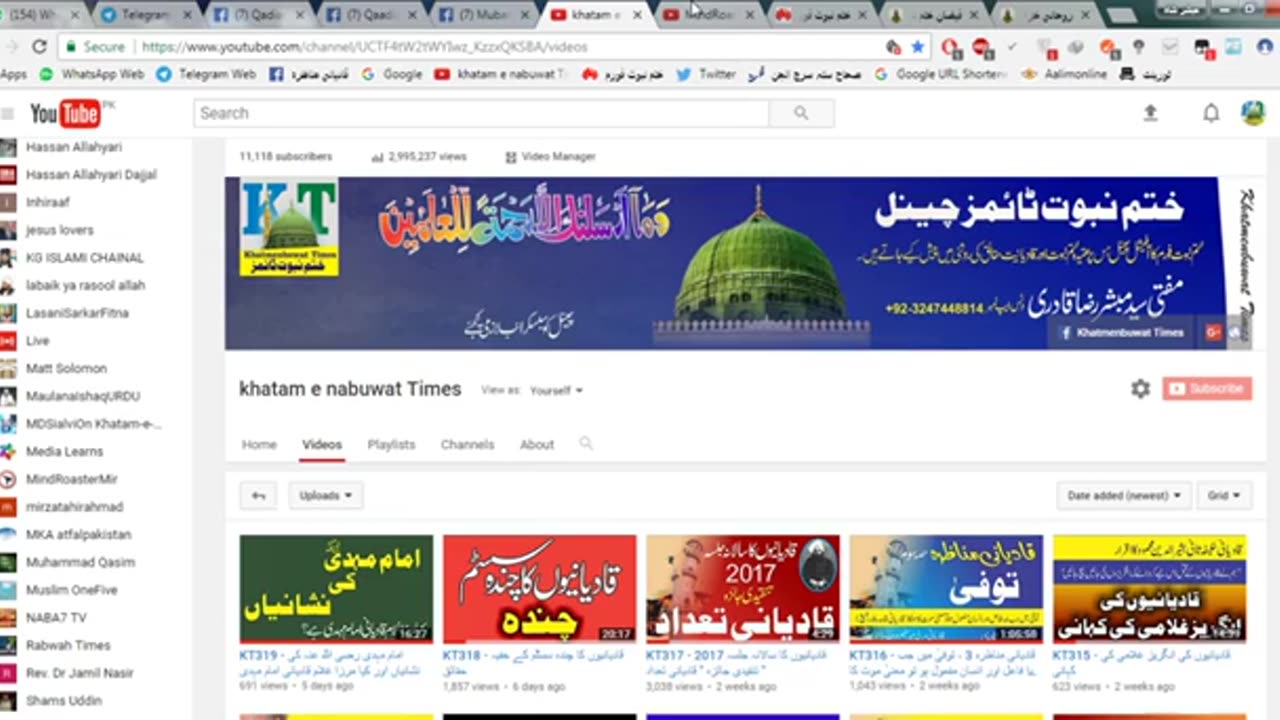Open Twitter bookmark
1280x720 pixels.
706,74
